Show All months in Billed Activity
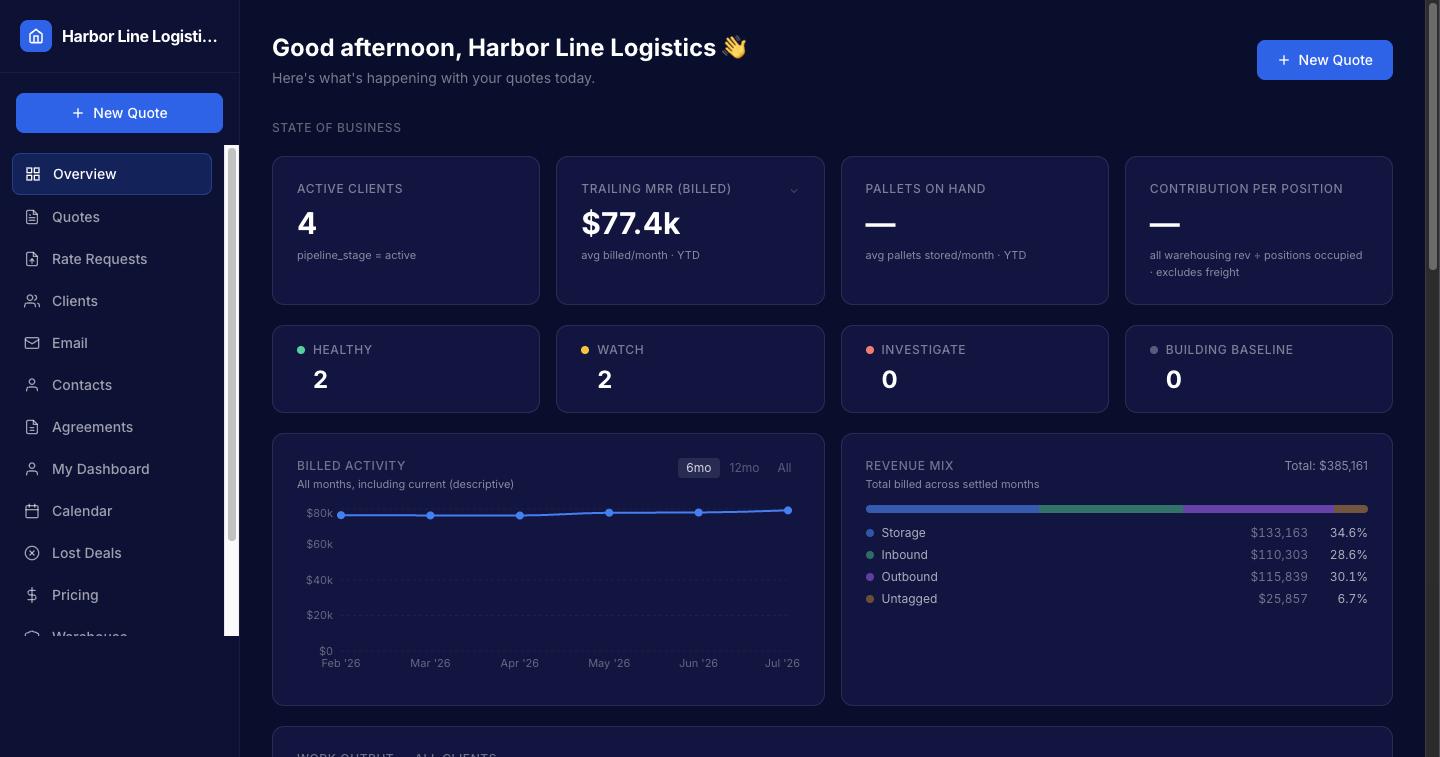 pos(784,468)
